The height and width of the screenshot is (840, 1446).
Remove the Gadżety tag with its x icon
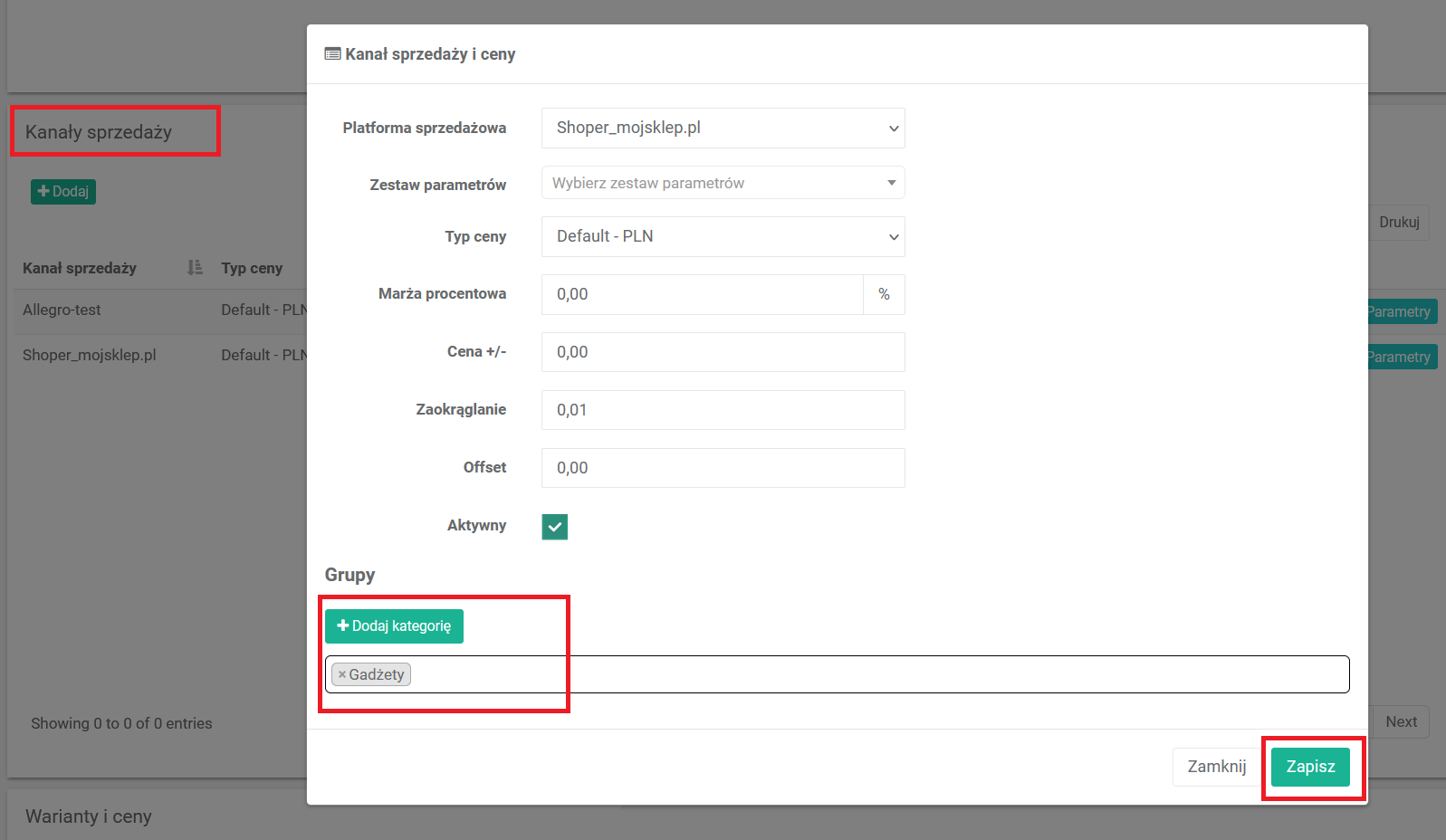point(341,675)
